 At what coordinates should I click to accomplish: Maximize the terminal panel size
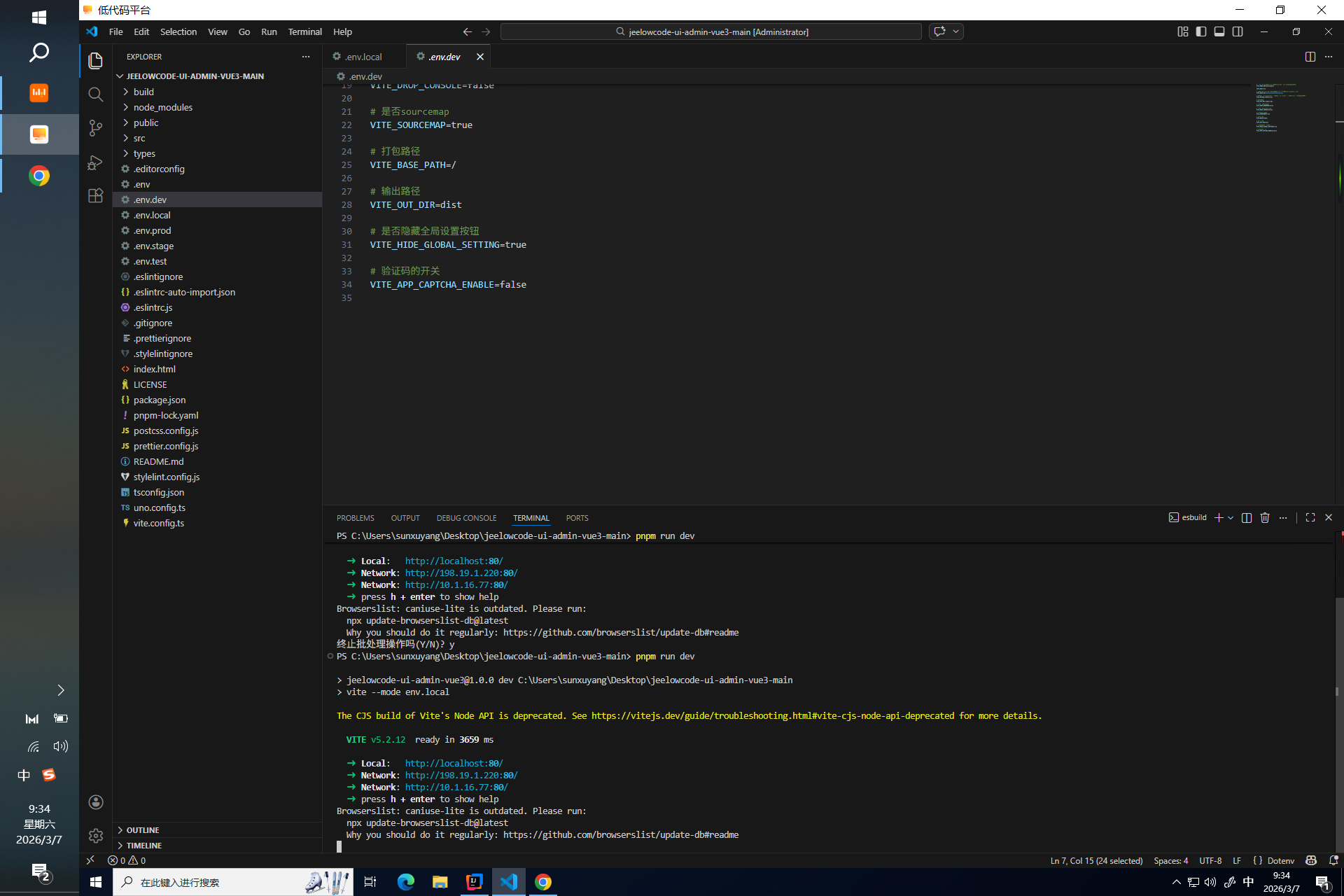[1310, 518]
